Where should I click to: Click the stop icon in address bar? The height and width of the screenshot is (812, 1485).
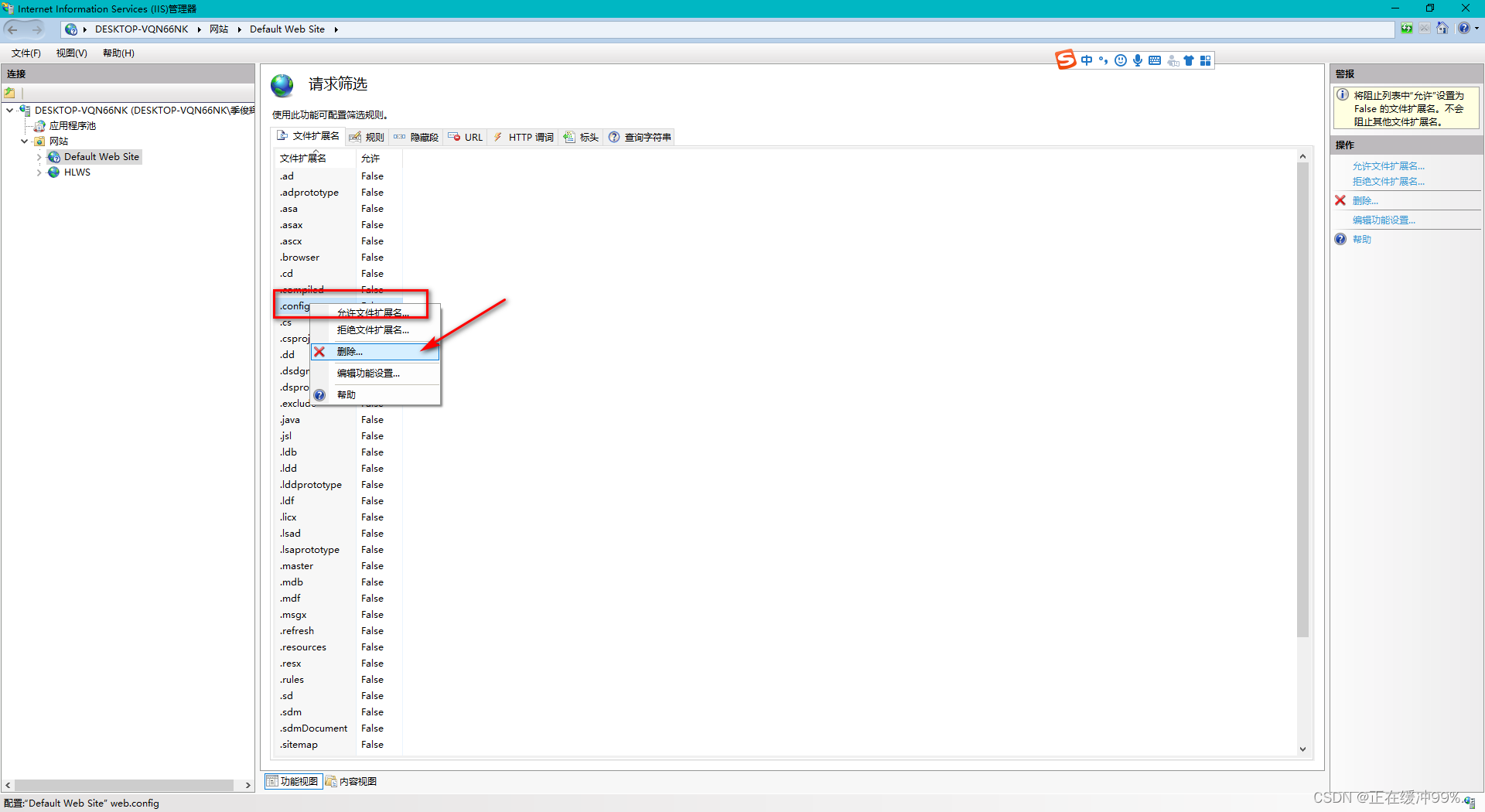[1424, 29]
